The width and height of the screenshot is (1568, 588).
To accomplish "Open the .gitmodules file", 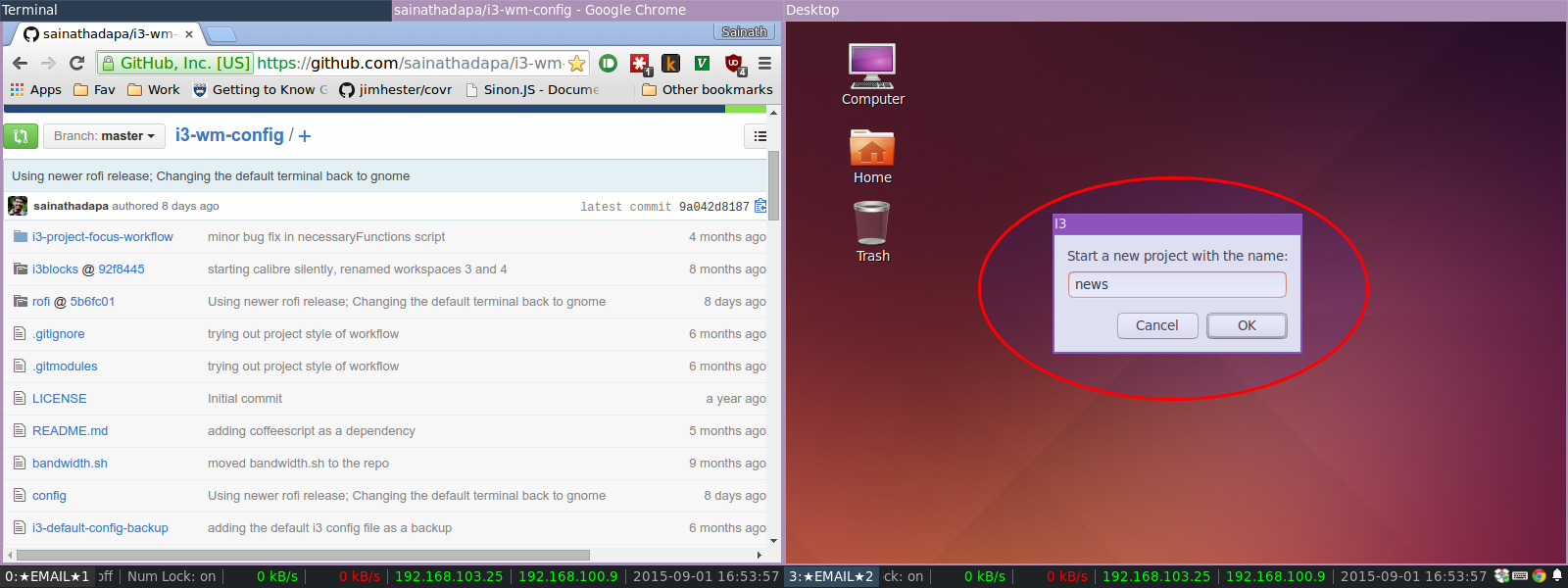I will [x=65, y=367].
